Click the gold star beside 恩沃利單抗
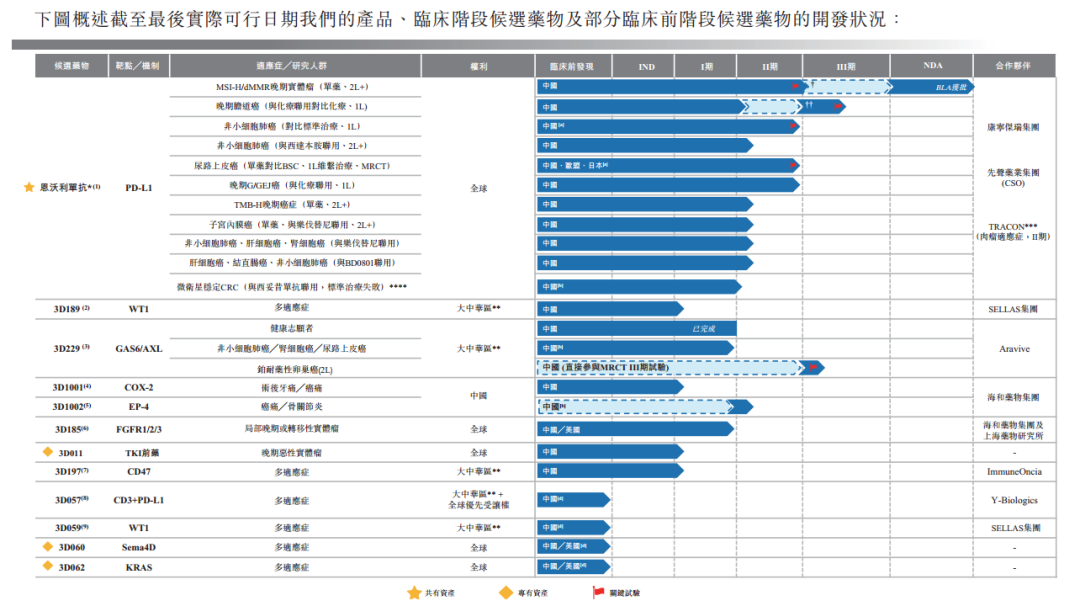 tap(28, 187)
